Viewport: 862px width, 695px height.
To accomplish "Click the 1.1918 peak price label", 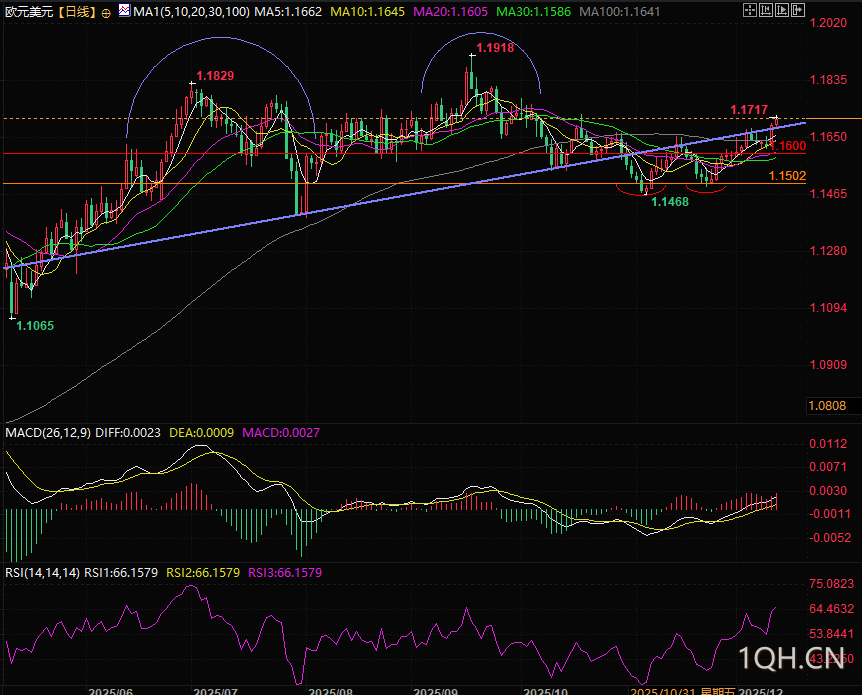I will click(496, 48).
